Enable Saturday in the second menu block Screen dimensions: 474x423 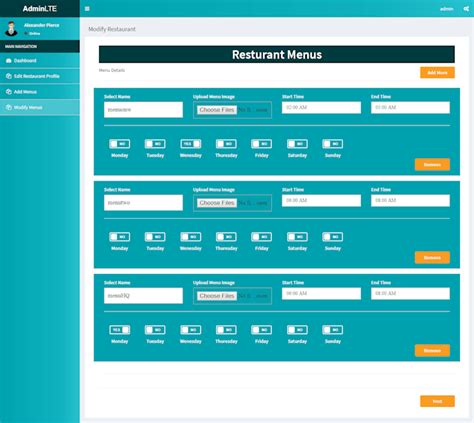coord(297,237)
